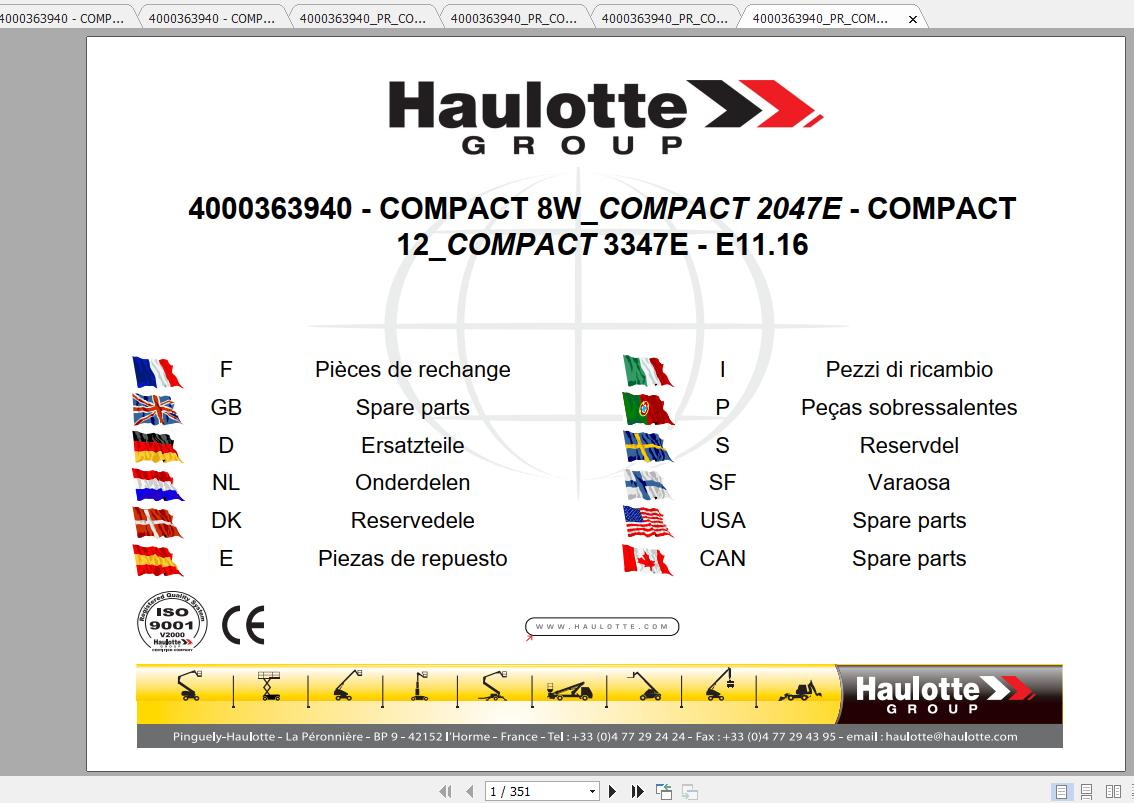The width and height of the screenshot is (1134, 803).
Task: Toggle continuous facing page layout
Action: pos(1130,790)
